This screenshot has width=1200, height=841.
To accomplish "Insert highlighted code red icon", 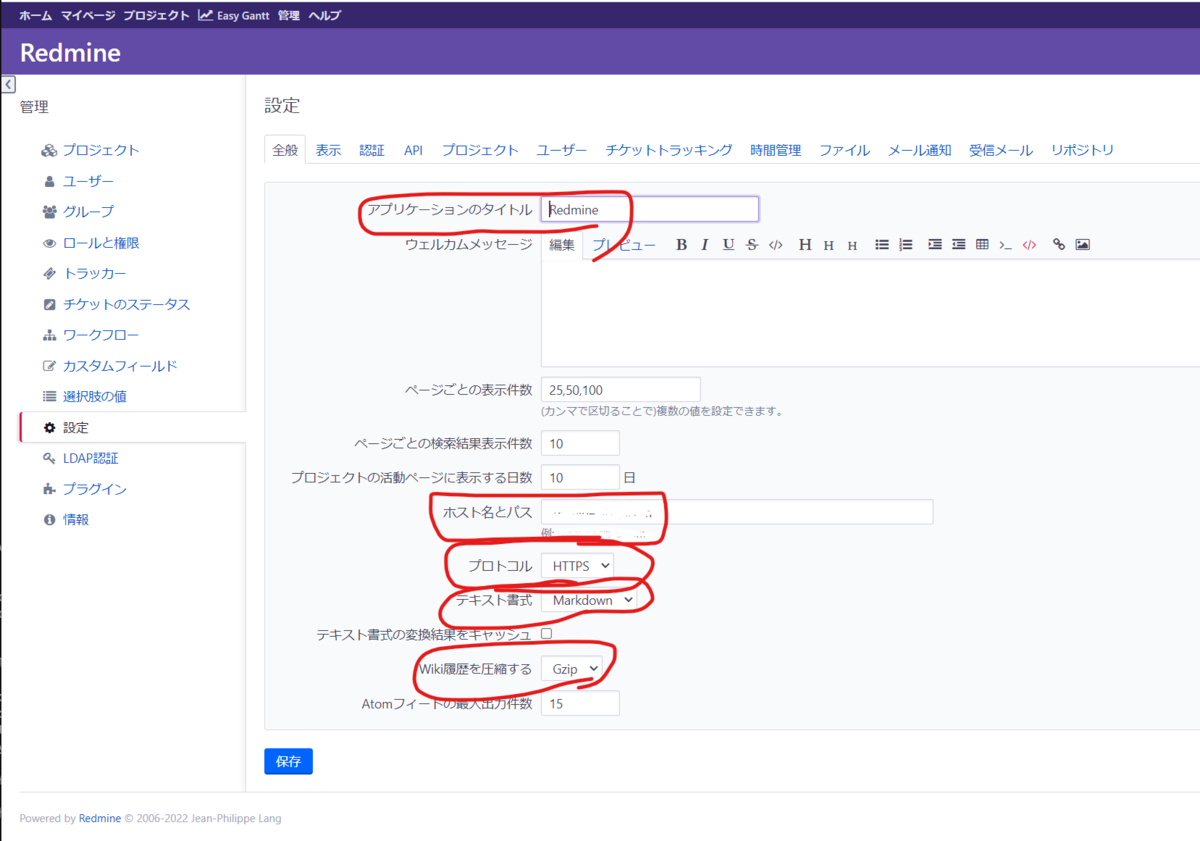I will coord(1029,245).
